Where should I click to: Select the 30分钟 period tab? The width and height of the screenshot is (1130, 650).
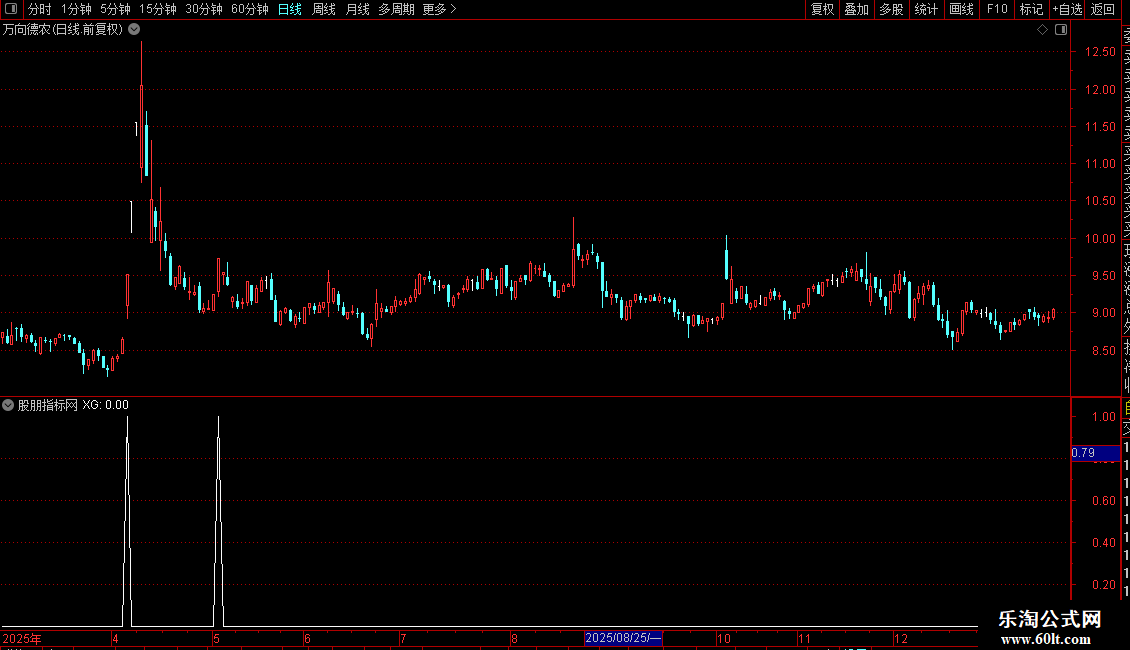(204, 9)
